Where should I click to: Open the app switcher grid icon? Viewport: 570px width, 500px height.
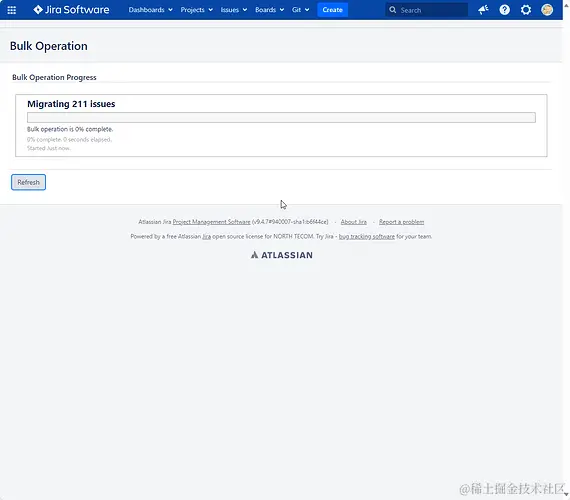(x=12, y=10)
